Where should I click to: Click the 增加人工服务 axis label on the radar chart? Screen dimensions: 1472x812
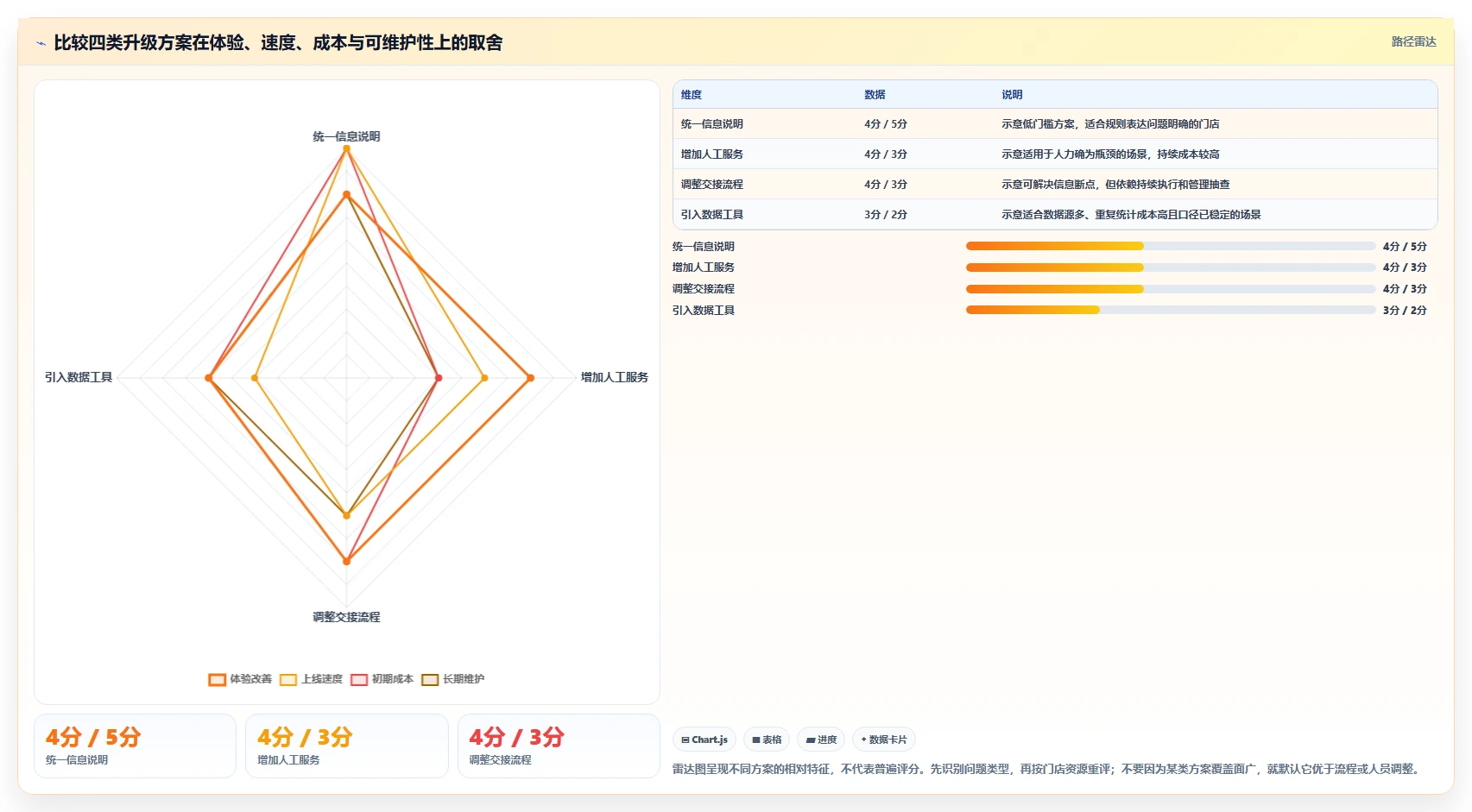click(x=614, y=377)
